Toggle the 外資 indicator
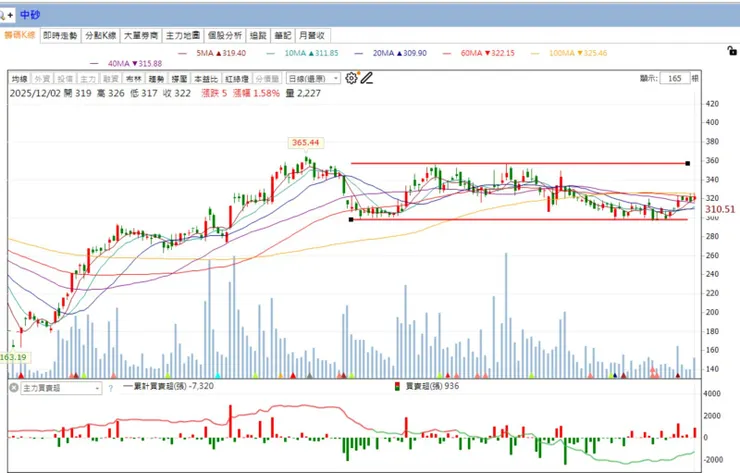The width and height of the screenshot is (740, 473). tap(42, 78)
